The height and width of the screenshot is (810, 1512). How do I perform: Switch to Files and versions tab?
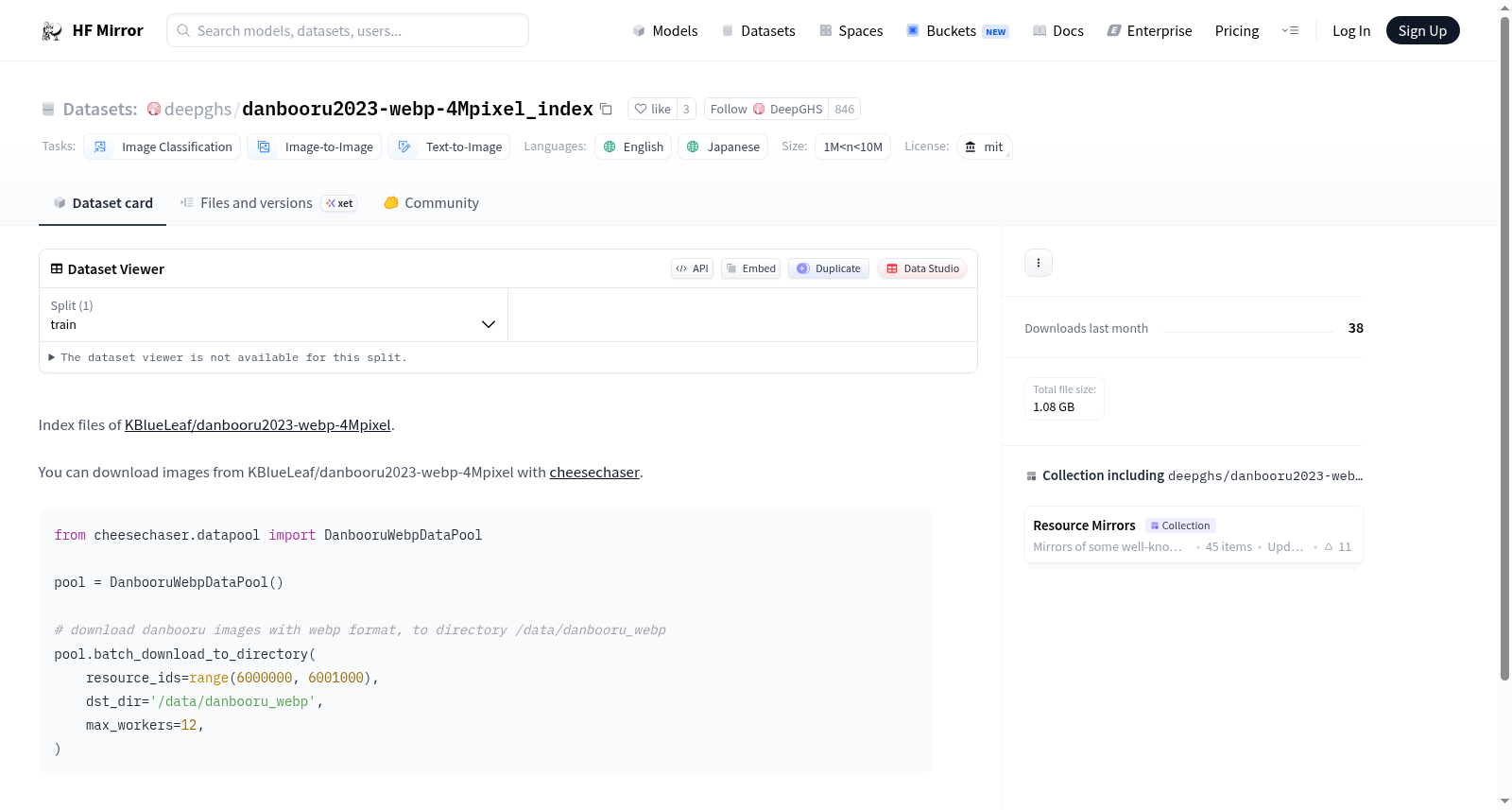[268, 203]
